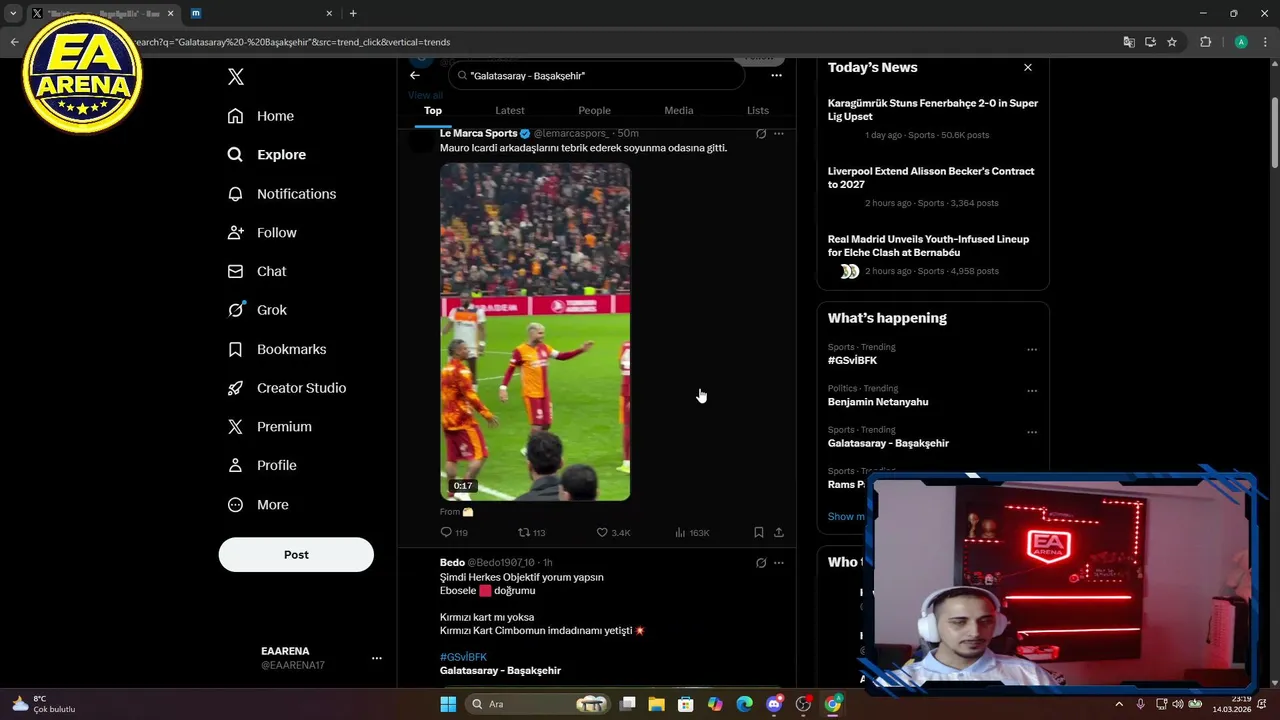This screenshot has width=1280, height=720.
Task: Click the Windows taskbar search box
Action: pyautogui.click(x=538, y=704)
